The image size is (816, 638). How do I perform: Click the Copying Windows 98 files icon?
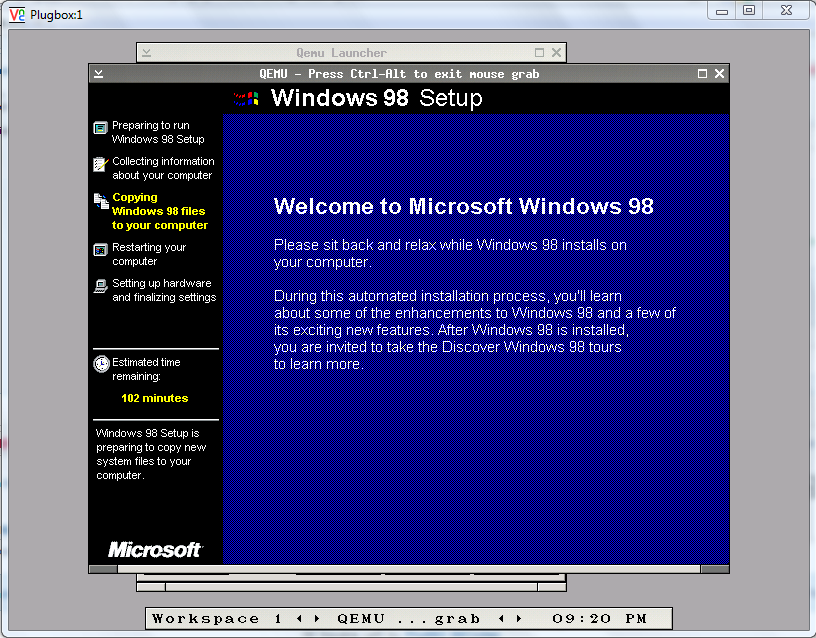pyautogui.click(x=101, y=201)
